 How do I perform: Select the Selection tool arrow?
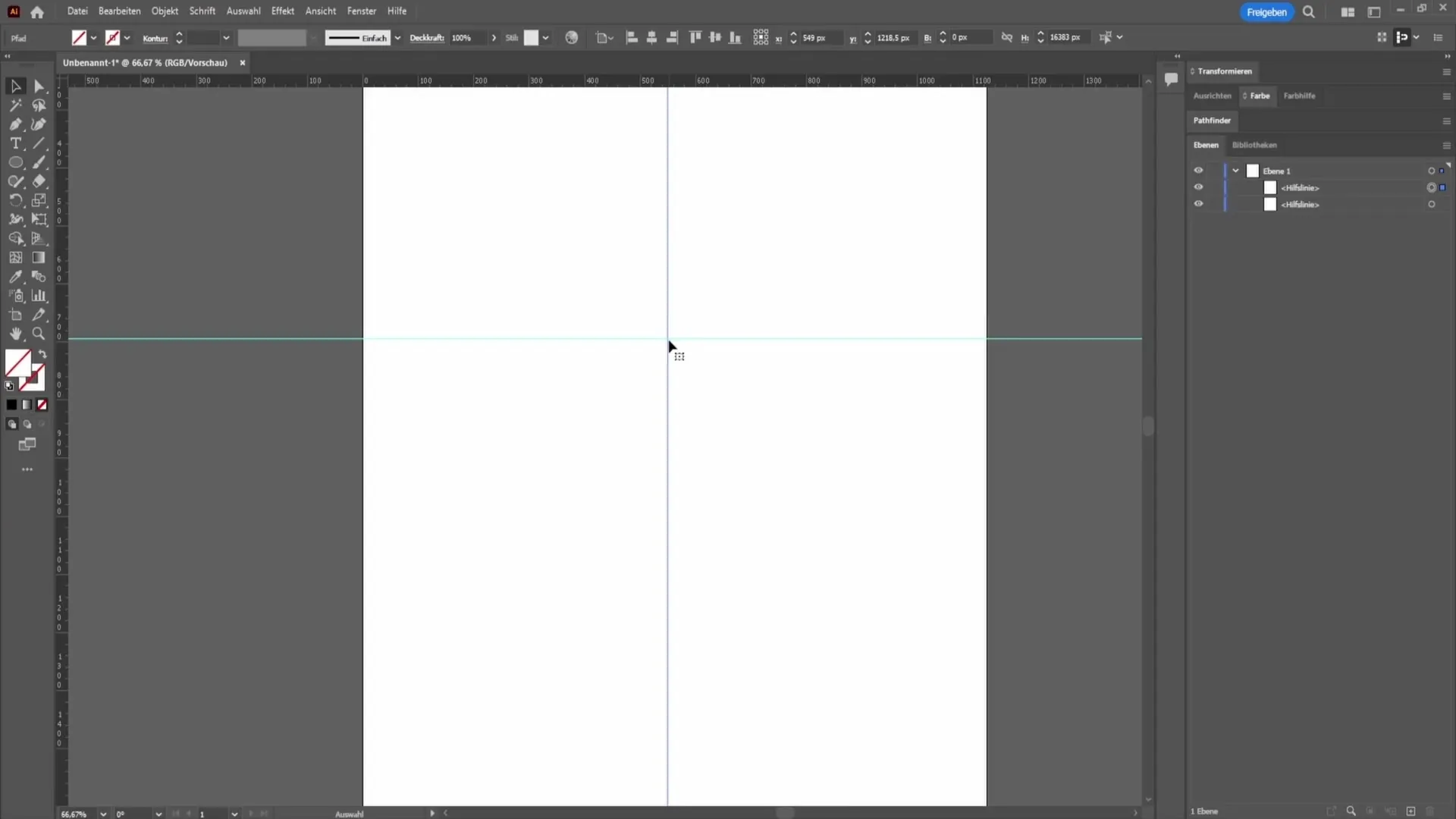click(x=15, y=86)
